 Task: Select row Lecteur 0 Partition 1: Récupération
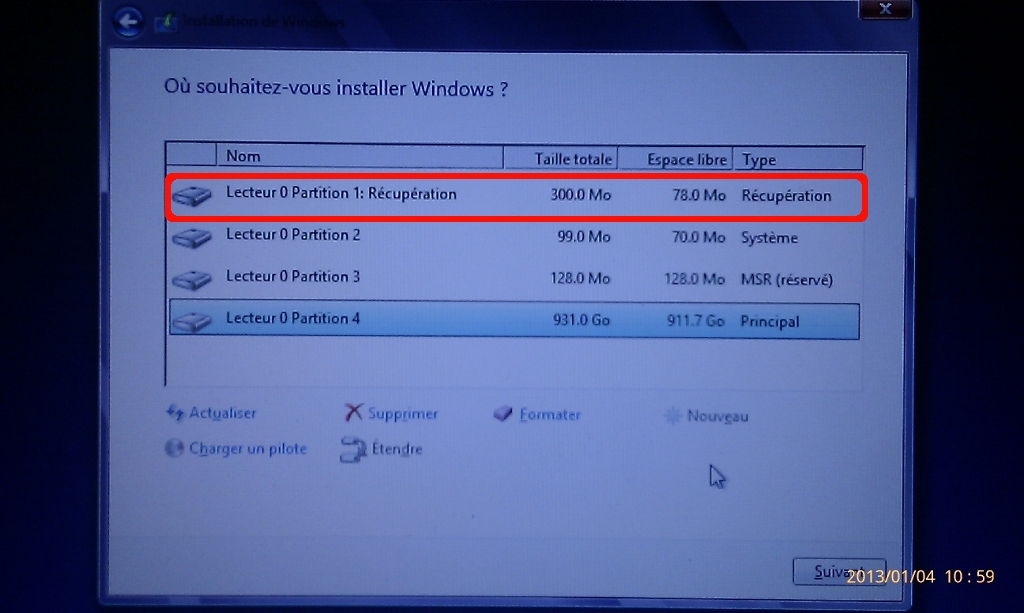pyautogui.click(x=516, y=196)
